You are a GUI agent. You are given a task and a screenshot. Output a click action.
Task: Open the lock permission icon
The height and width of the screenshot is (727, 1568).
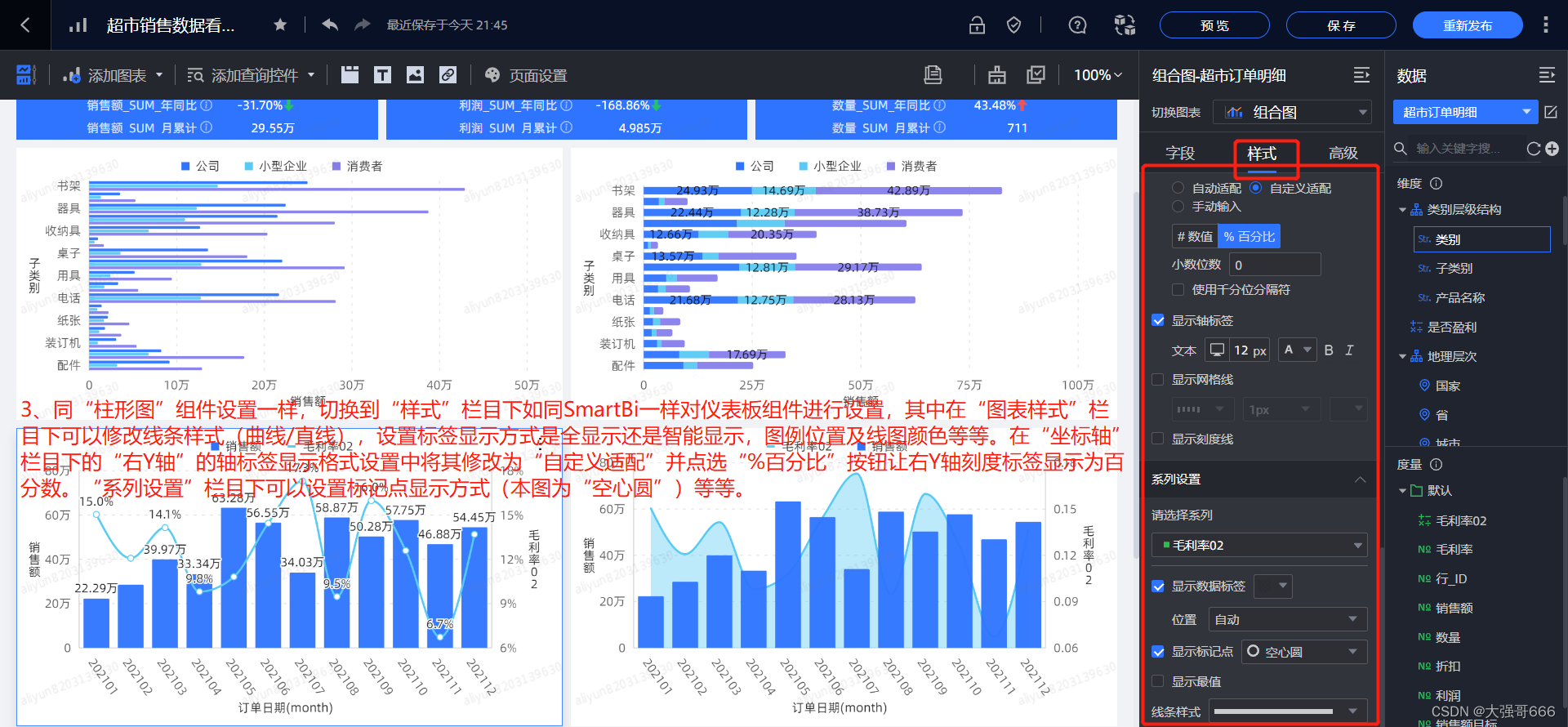click(977, 25)
